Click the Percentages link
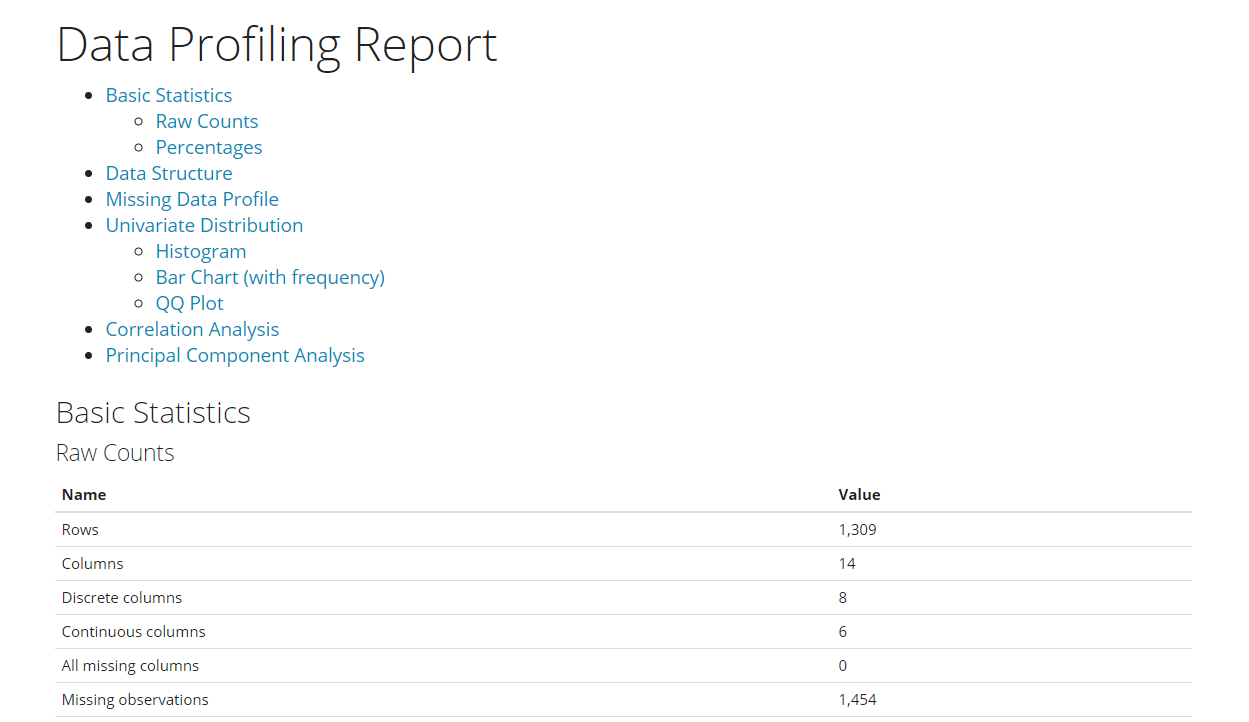This screenshot has width=1249, height=722. [208, 147]
